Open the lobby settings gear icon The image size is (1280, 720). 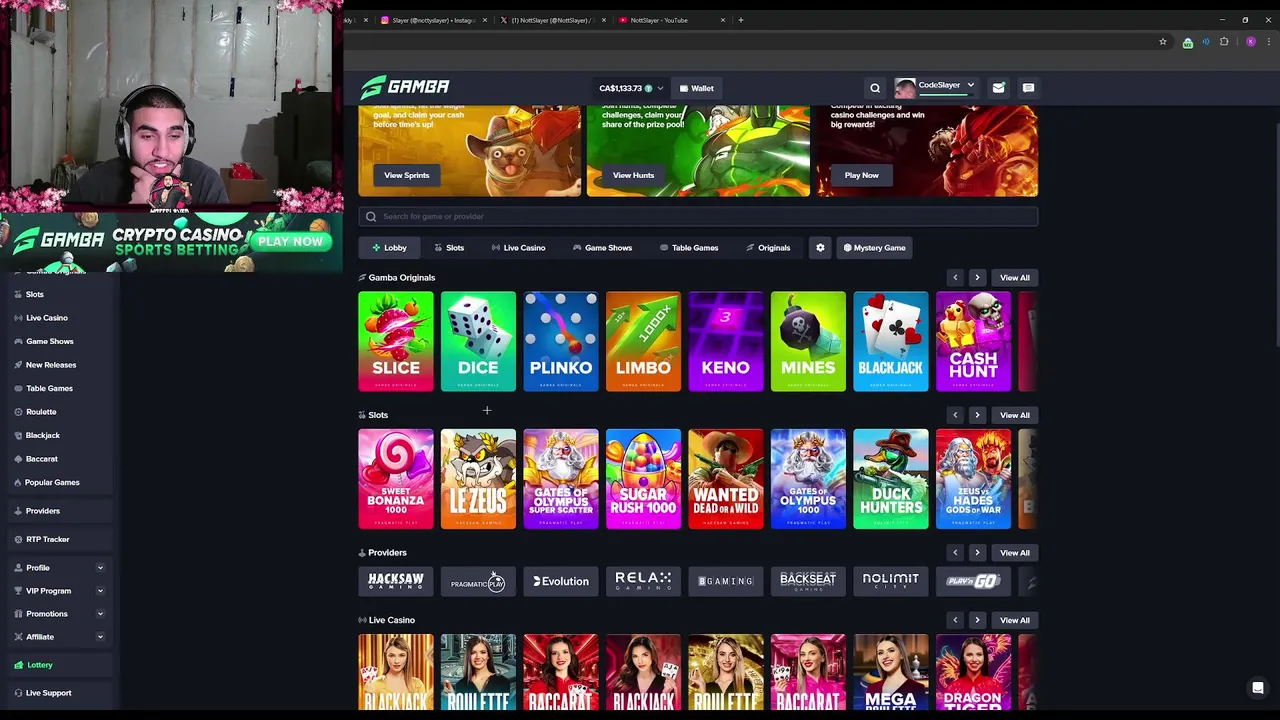pos(820,248)
